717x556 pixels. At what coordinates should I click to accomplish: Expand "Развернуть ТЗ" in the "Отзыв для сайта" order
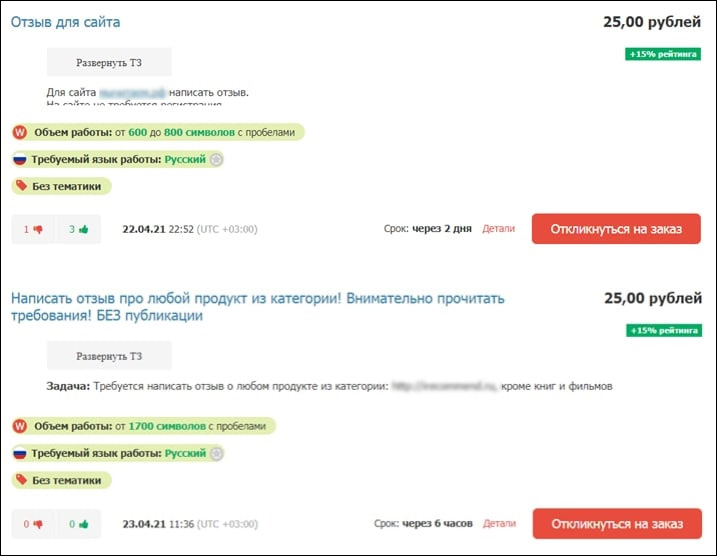[x=109, y=62]
